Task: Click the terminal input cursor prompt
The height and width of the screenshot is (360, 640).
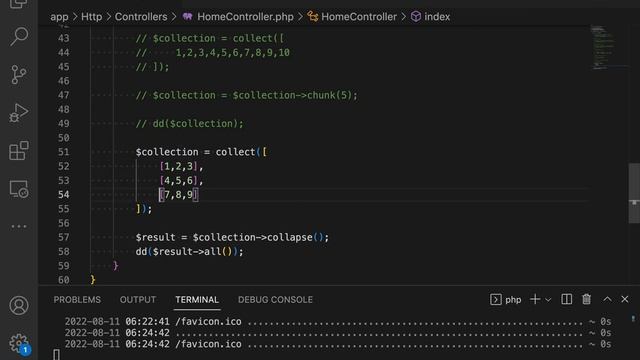Action: [x=56, y=354]
